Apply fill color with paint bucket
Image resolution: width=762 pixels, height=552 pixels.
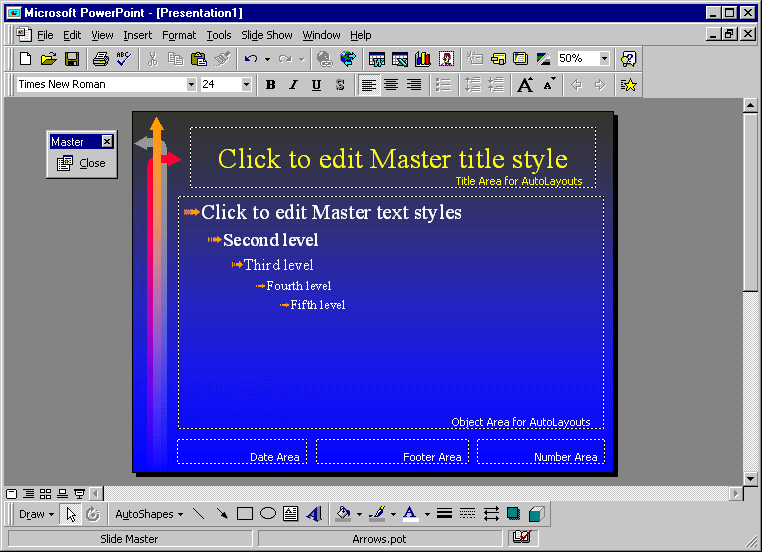pos(344,514)
